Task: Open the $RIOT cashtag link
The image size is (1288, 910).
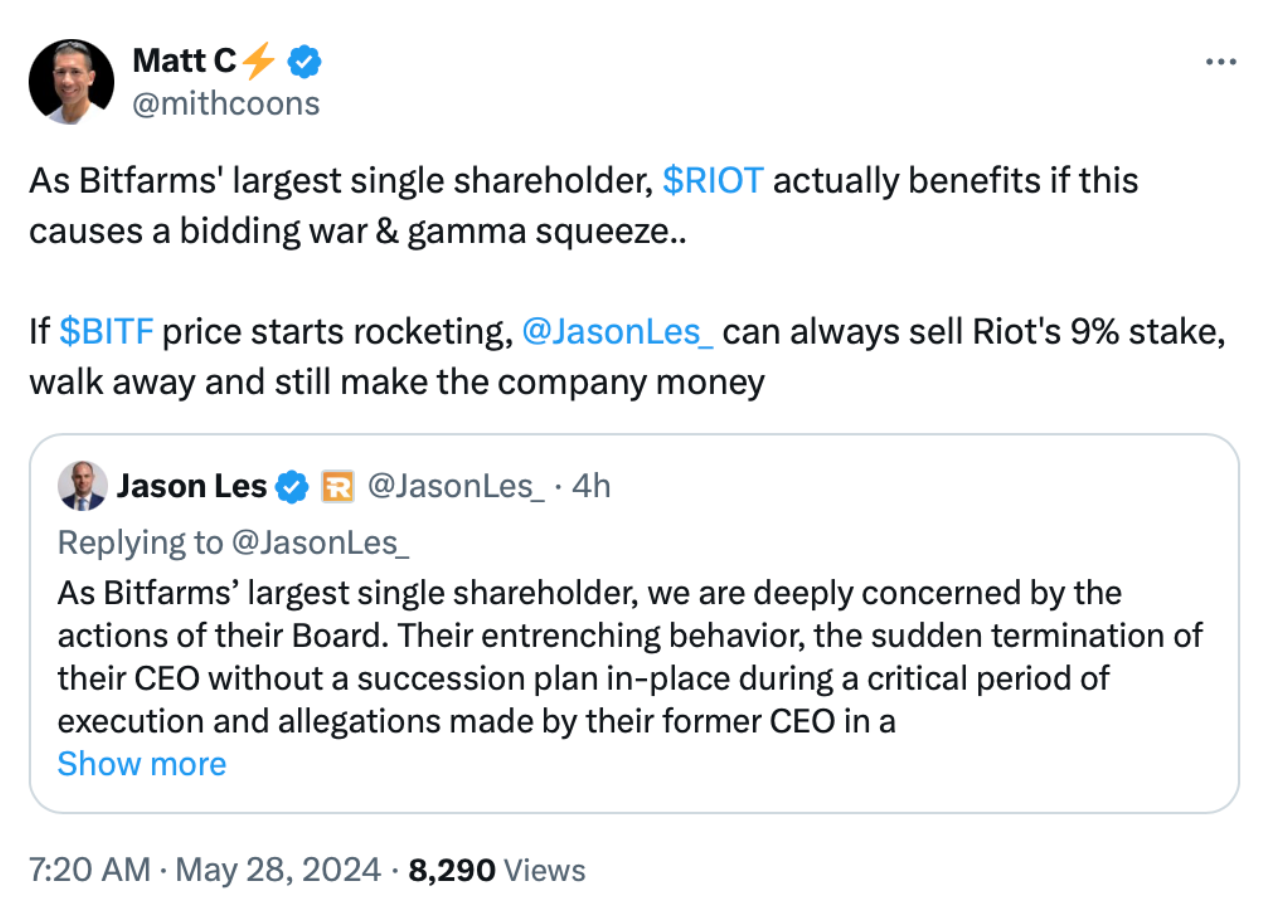Action: 714,181
